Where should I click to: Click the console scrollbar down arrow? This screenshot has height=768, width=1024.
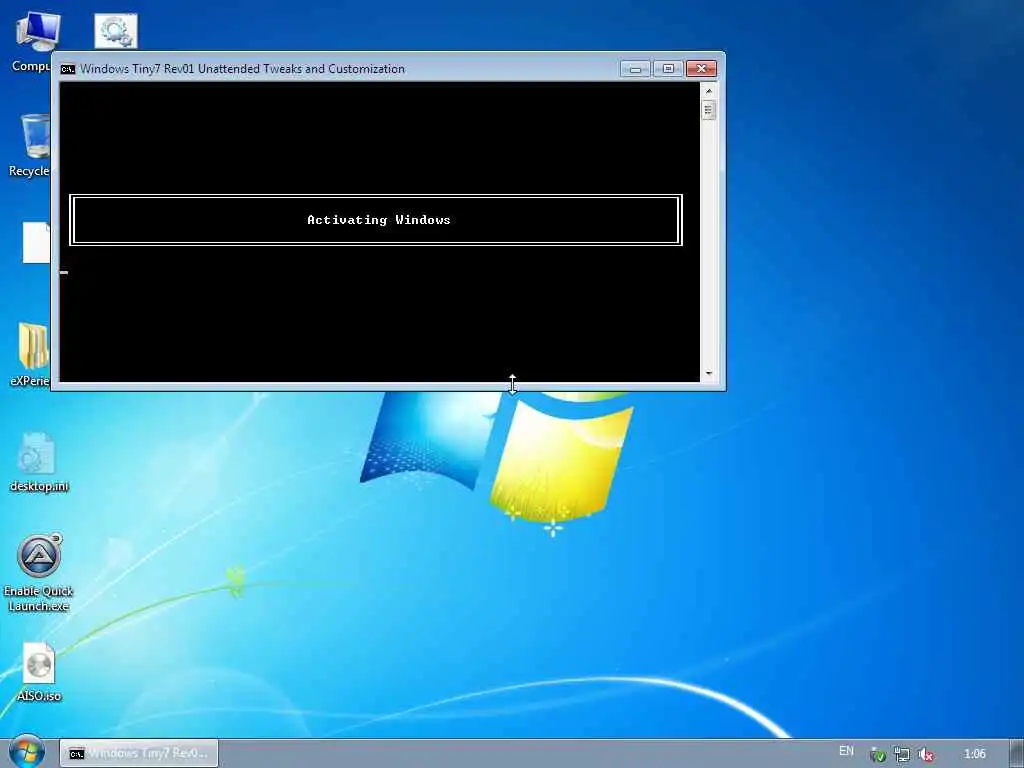coord(709,374)
